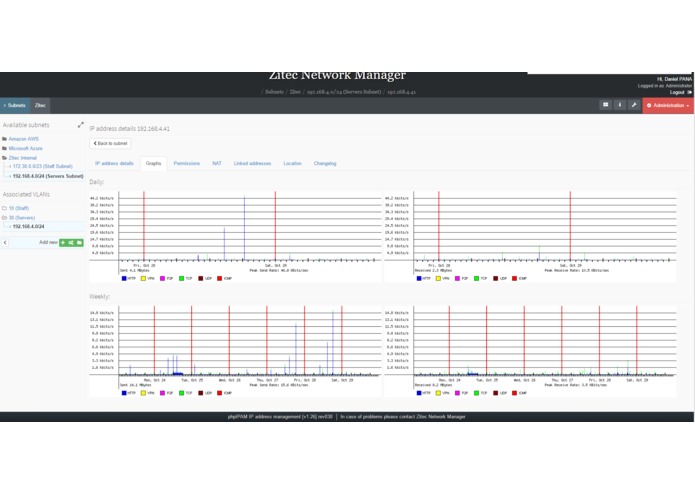Click the logout arrow icon beside Logout

point(689,92)
